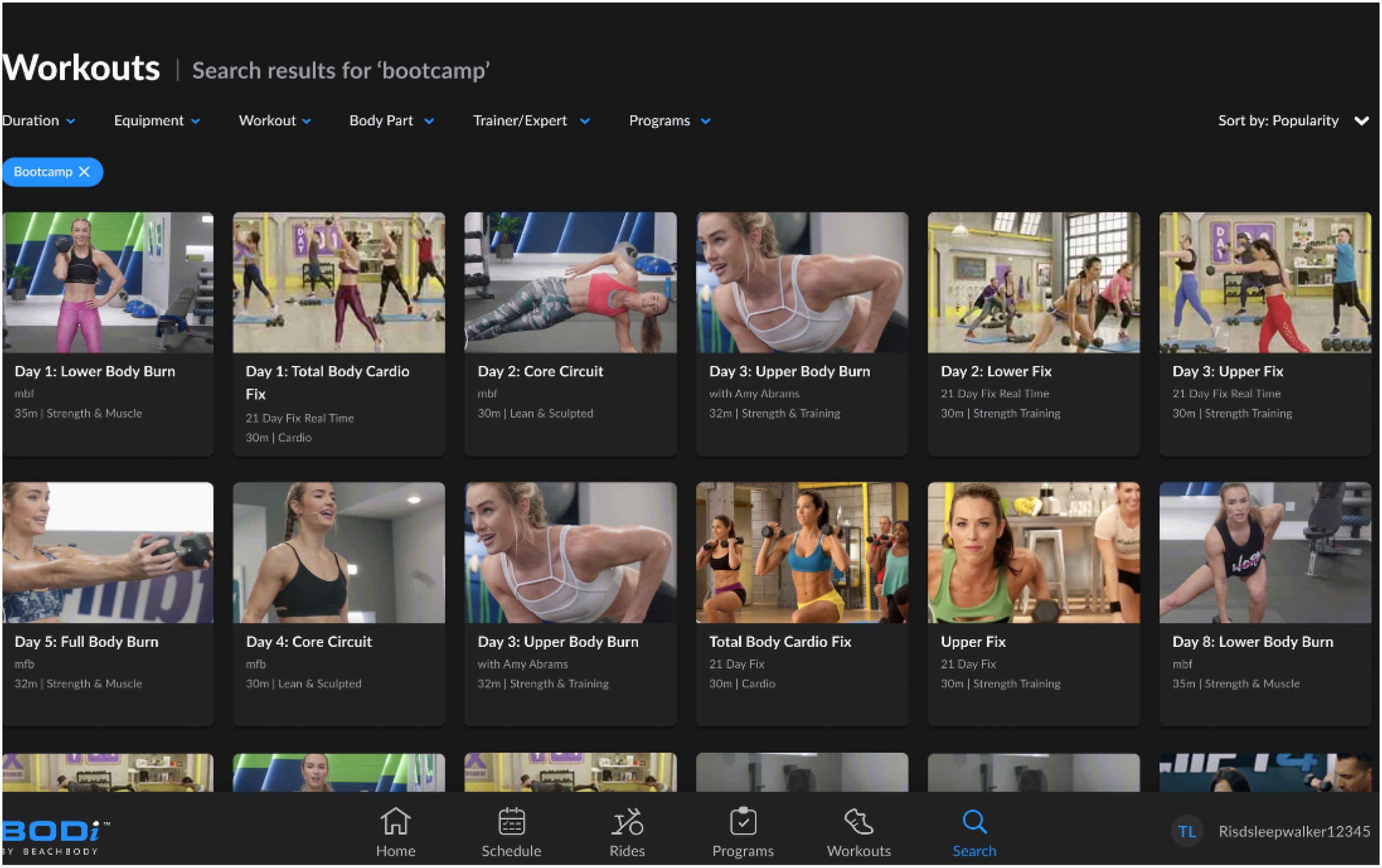Remove the Bootcamp filter chip
1382x868 pixels.
(x=85, y=171)
